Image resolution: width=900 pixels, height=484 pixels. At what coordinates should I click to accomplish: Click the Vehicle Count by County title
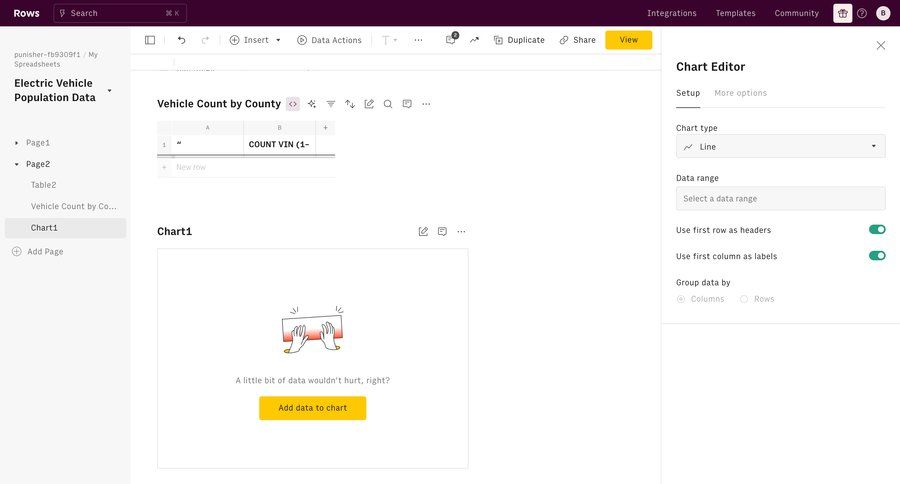(x=219, y=104)
